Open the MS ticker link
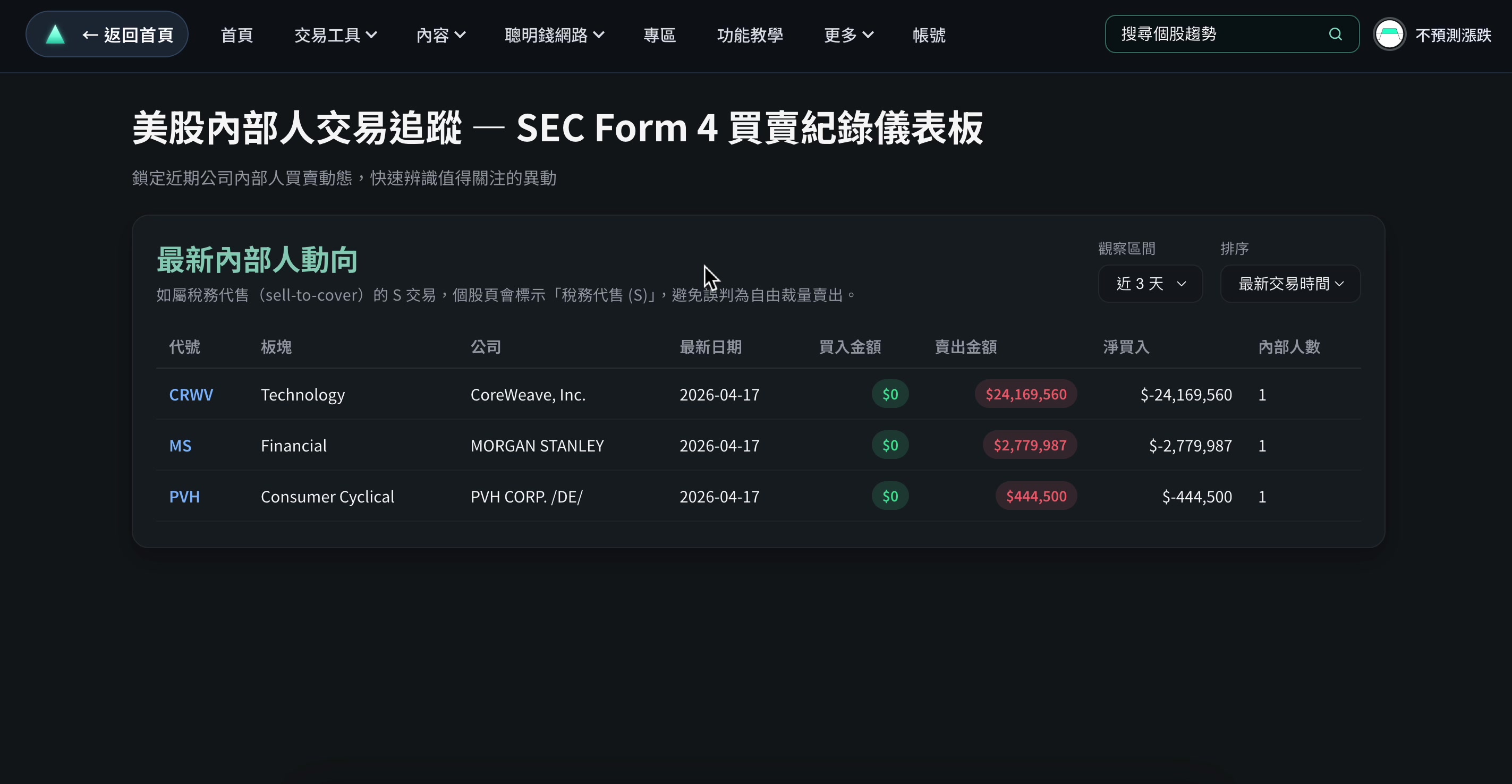The height and width of the screenshot is (784, 1512). (180, 446)
